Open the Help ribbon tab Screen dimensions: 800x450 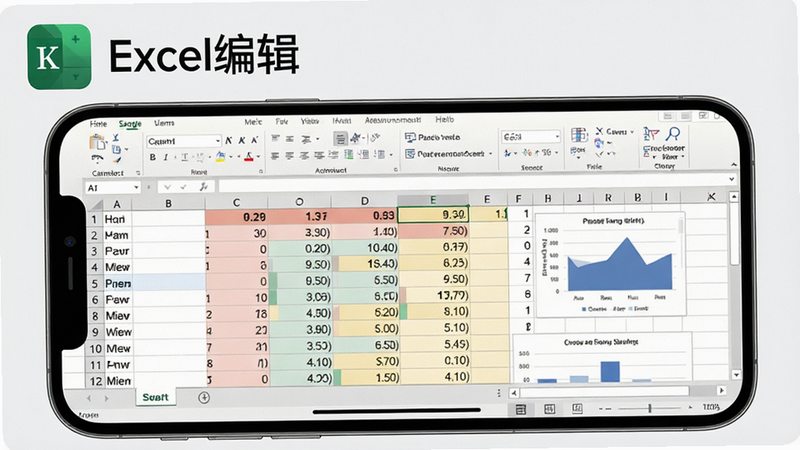click(444, 119)
